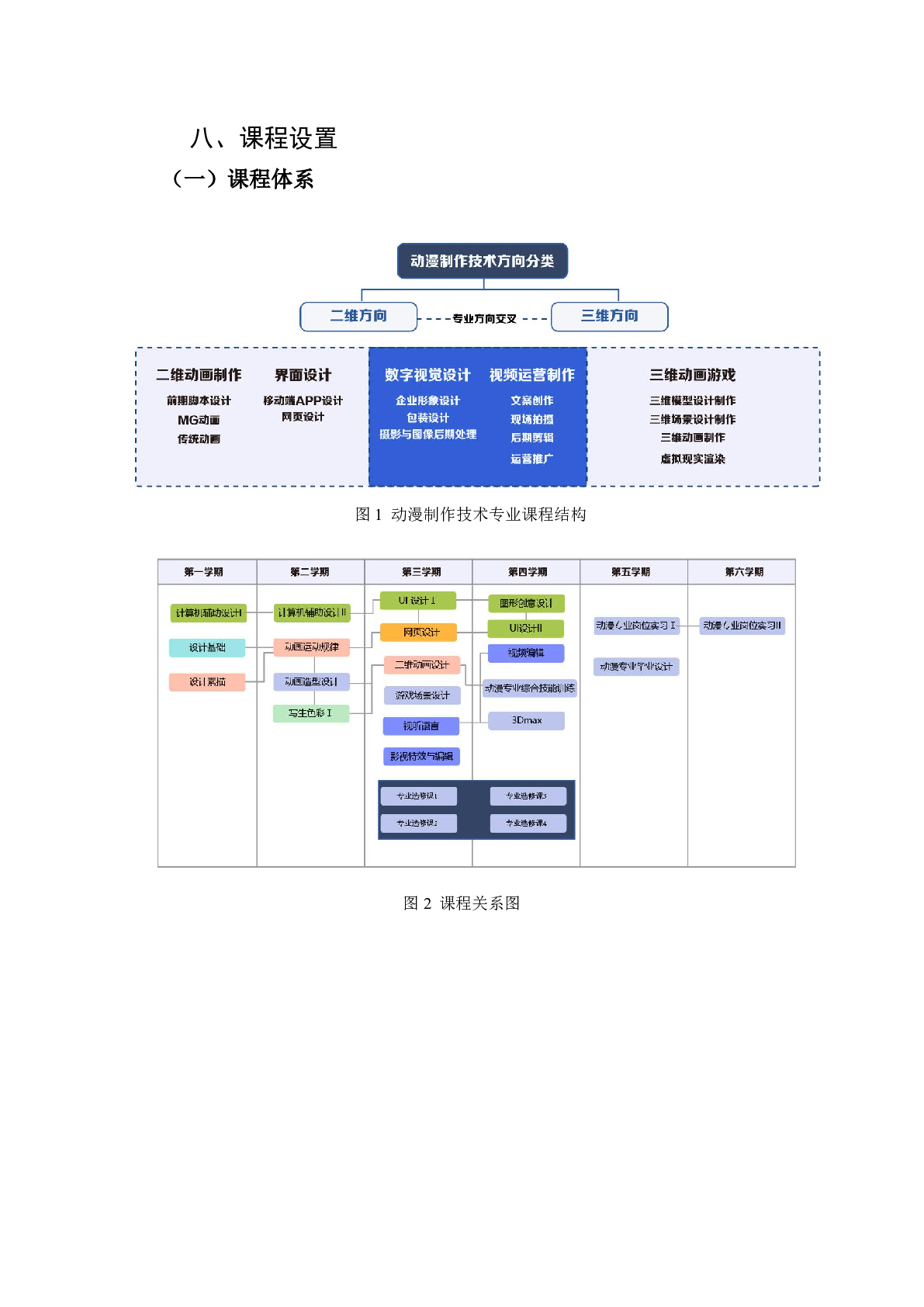Viewport: 924px width, 1307px height.
Task: Click the orange 网页设计 course box
Action: 419,633
